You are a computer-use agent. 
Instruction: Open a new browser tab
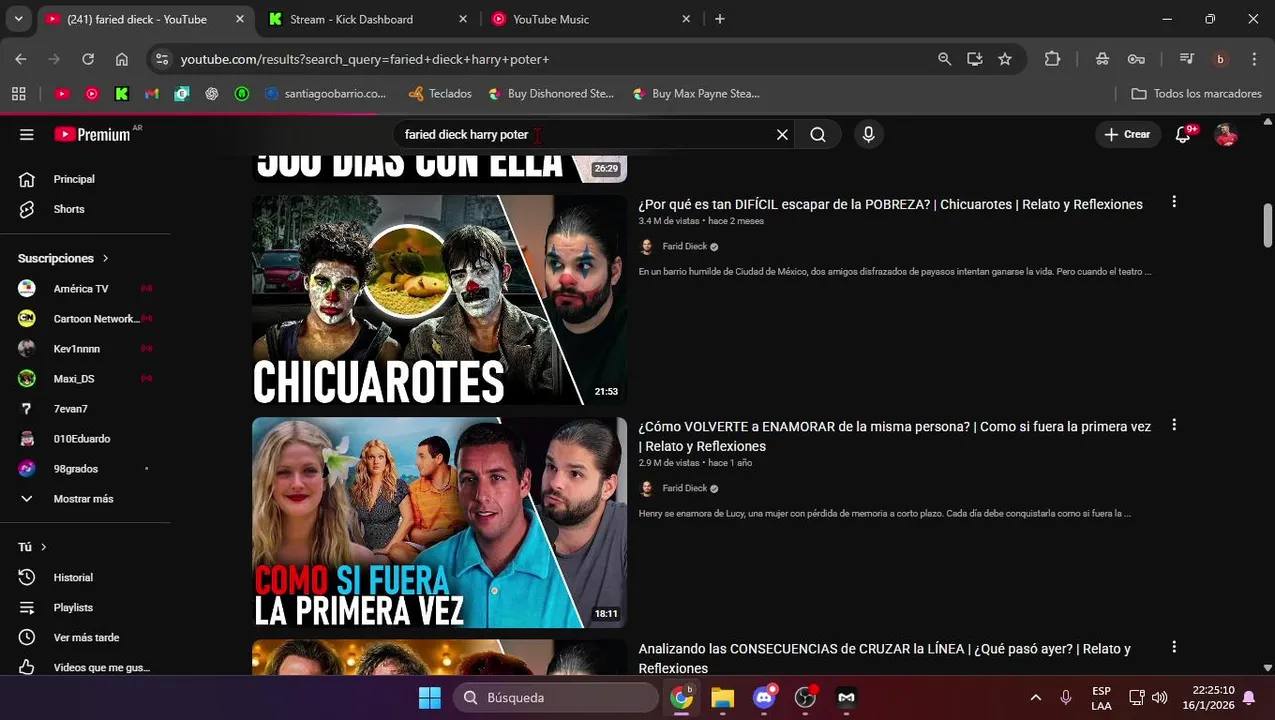719,19
